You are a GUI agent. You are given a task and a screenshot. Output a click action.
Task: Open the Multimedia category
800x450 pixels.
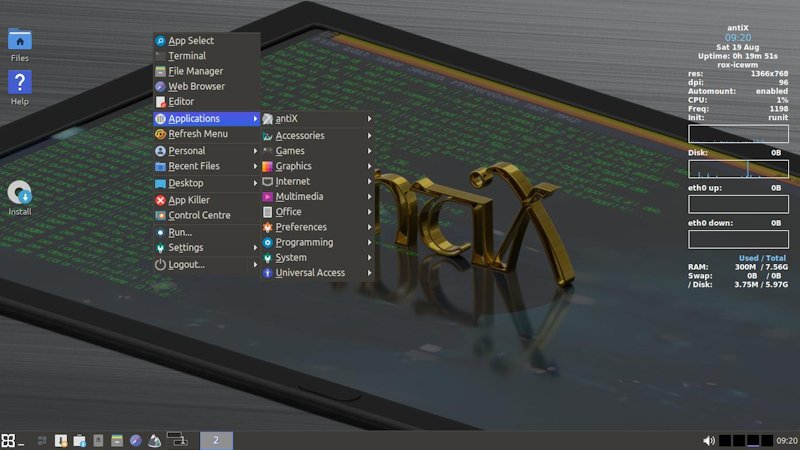tap(317, 196)
